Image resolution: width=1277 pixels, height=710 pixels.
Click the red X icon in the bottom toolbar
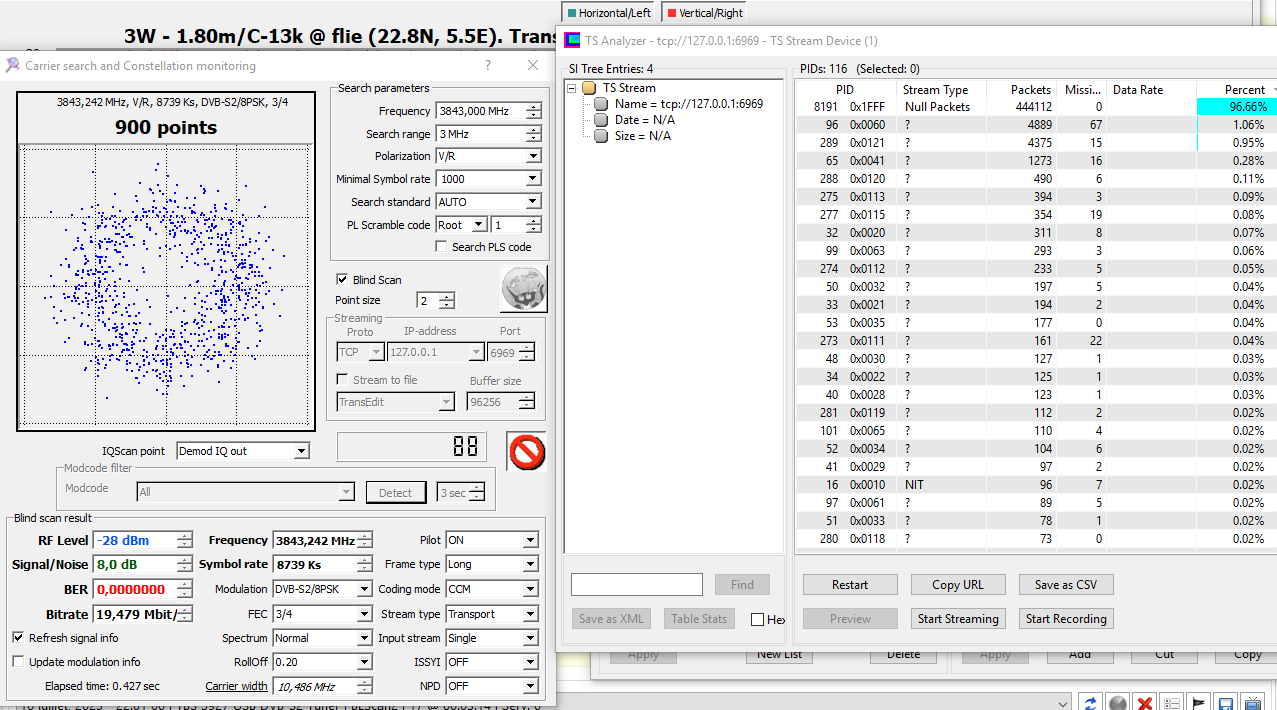pyautogui.click(x=1145, y=703)
